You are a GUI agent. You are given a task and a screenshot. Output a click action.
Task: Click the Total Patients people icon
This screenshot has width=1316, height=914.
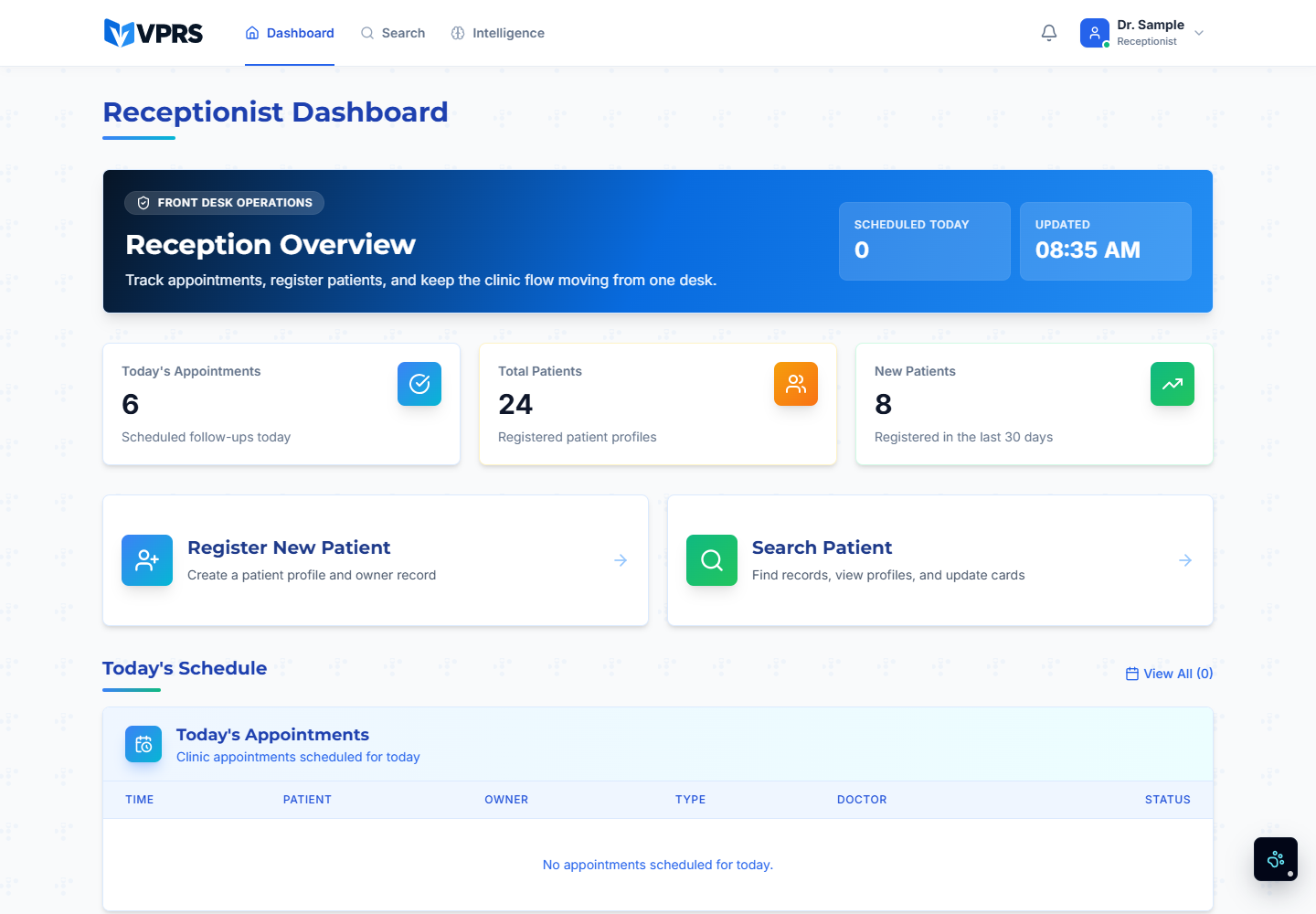coord(796,384)
